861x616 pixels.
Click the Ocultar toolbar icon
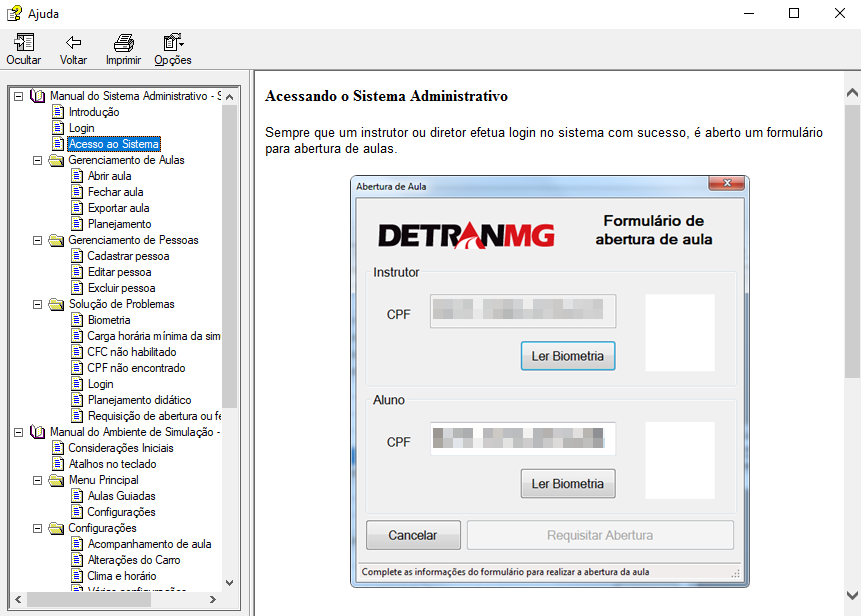coord(24,43)
